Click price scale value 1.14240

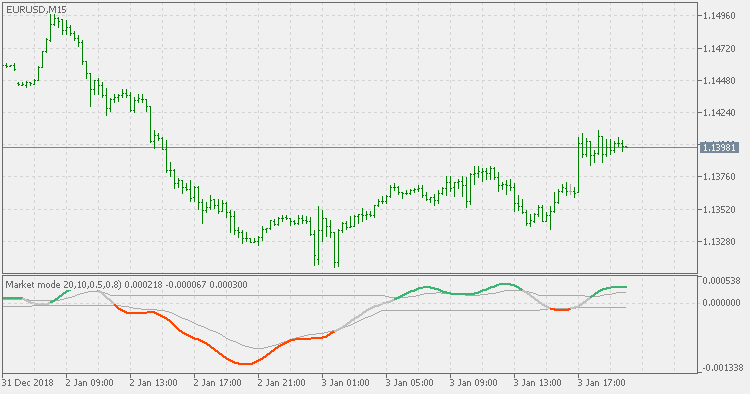point(719,113)
